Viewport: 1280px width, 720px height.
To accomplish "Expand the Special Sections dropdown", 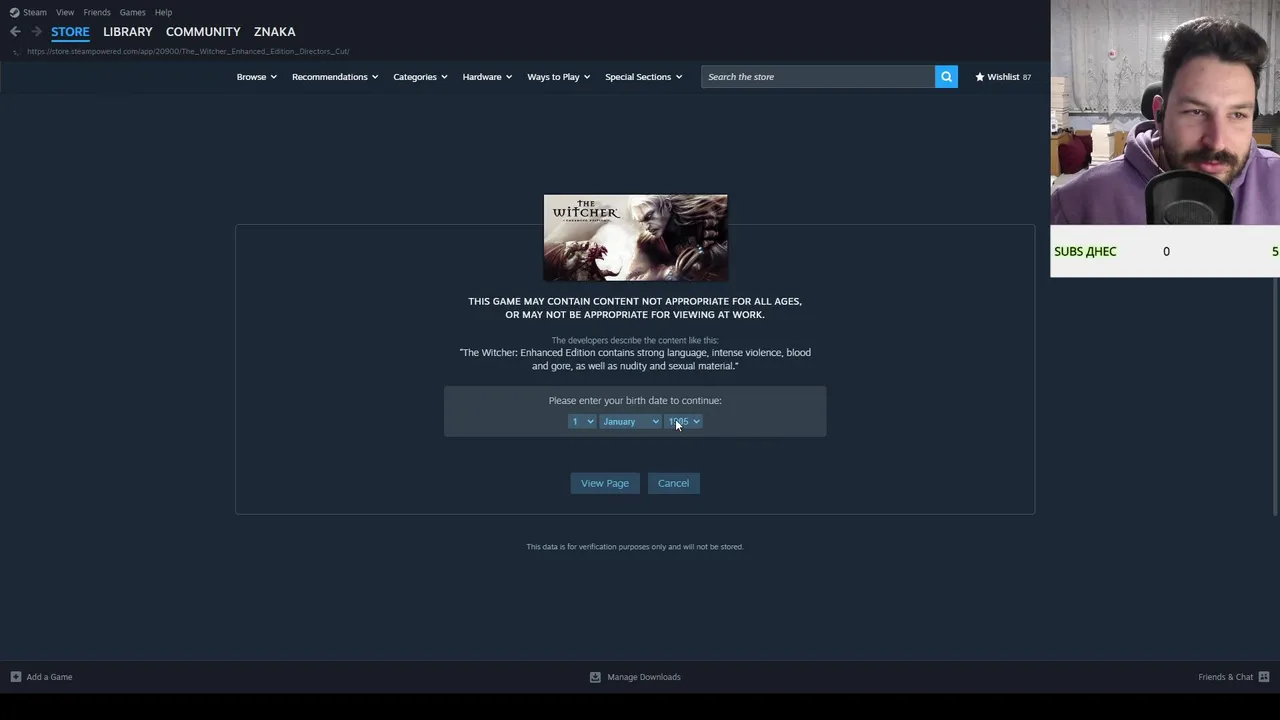I will pyautogui.click(x=644, y=77).
